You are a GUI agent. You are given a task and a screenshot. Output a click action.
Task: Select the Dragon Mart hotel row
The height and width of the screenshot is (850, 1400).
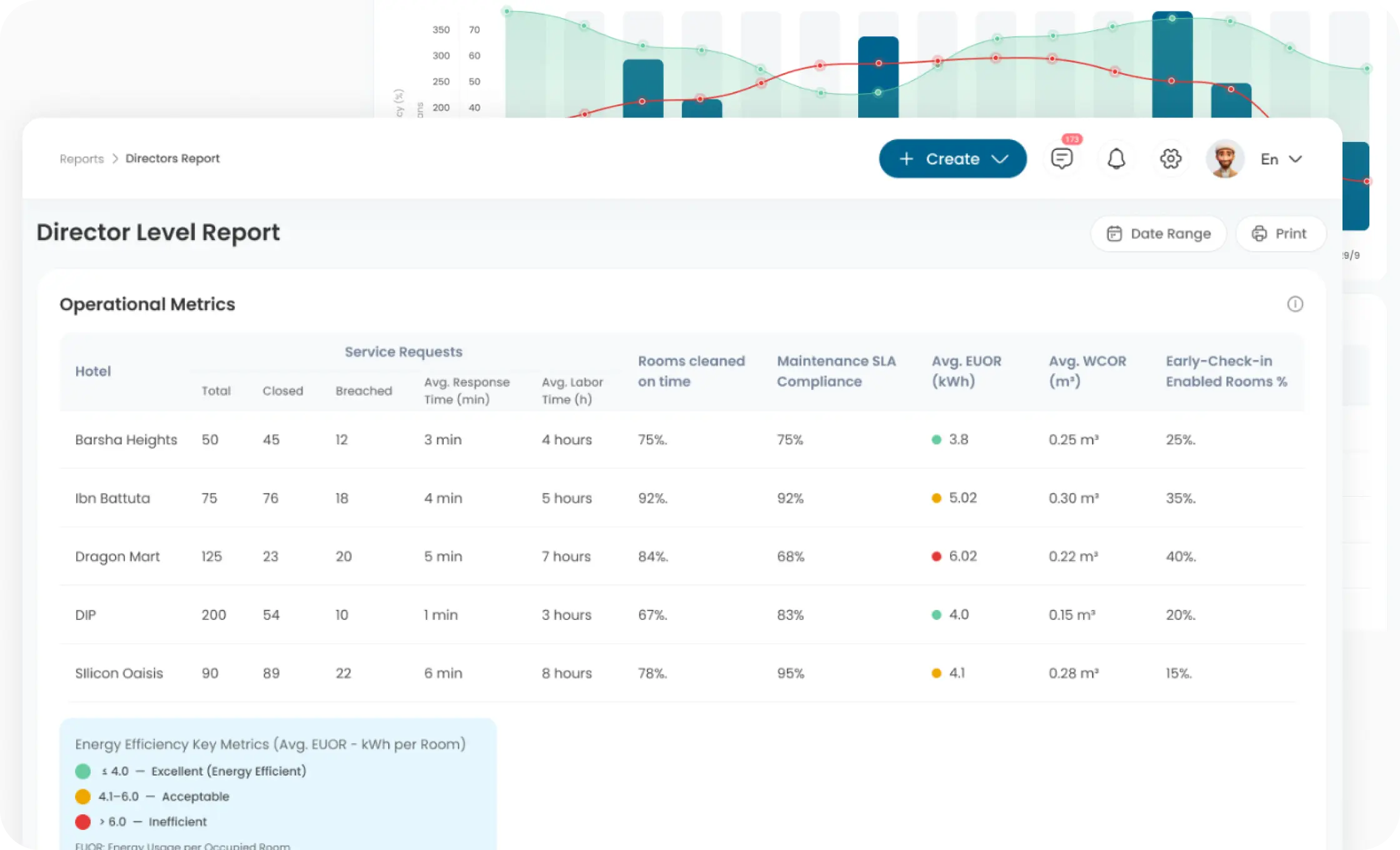pos(117,557)
